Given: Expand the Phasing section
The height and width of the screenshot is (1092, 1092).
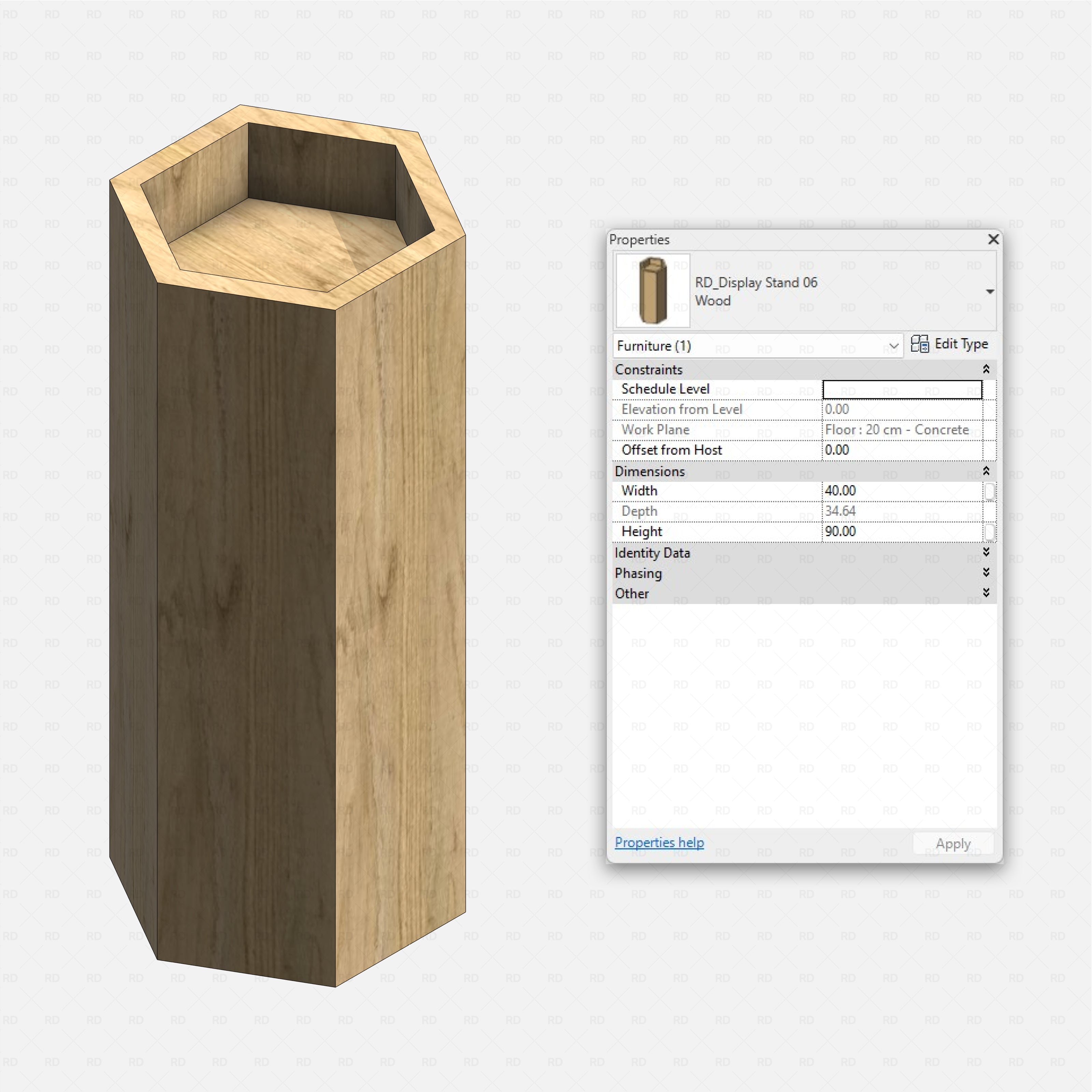Looking at the screenshot, I should (986, 573).
